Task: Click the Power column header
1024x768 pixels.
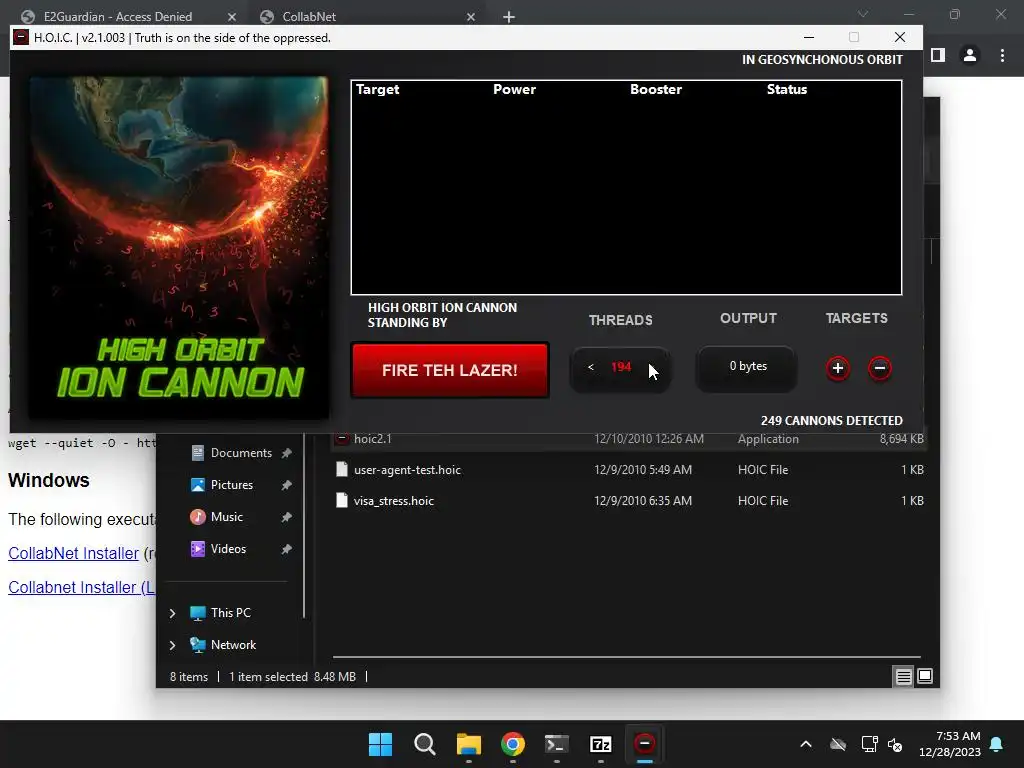Action: coord(515,89)
